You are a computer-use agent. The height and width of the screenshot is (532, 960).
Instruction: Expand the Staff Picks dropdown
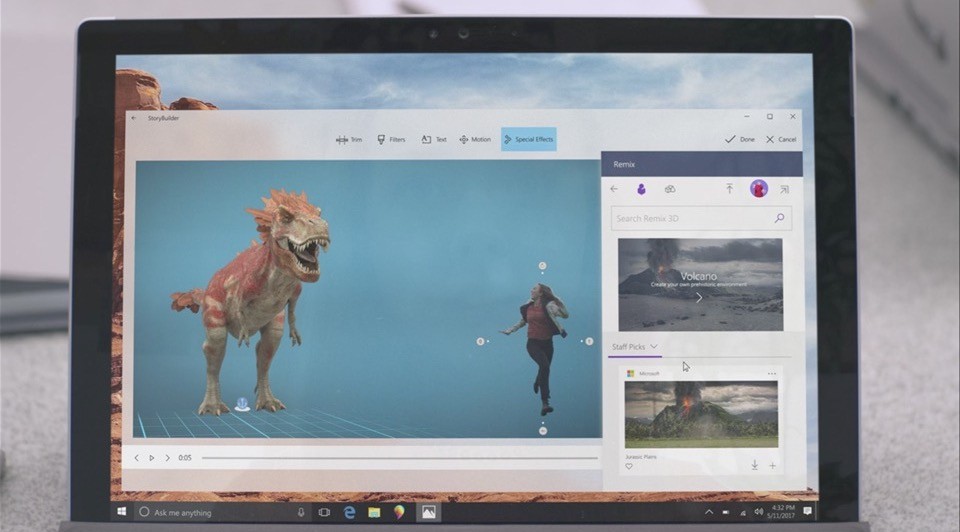coord(634,347)
